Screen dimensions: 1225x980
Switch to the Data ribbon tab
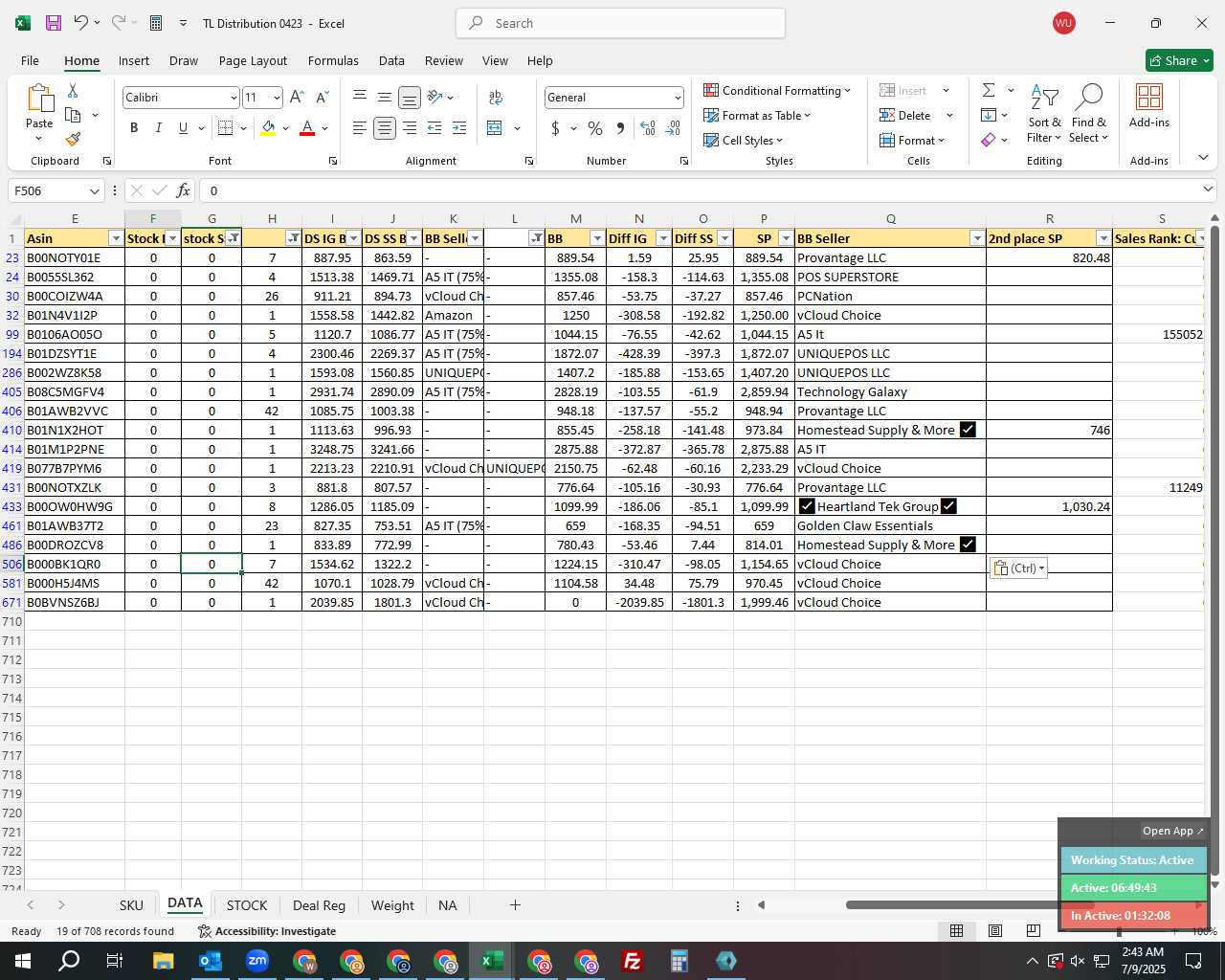(x=391, y=60)
